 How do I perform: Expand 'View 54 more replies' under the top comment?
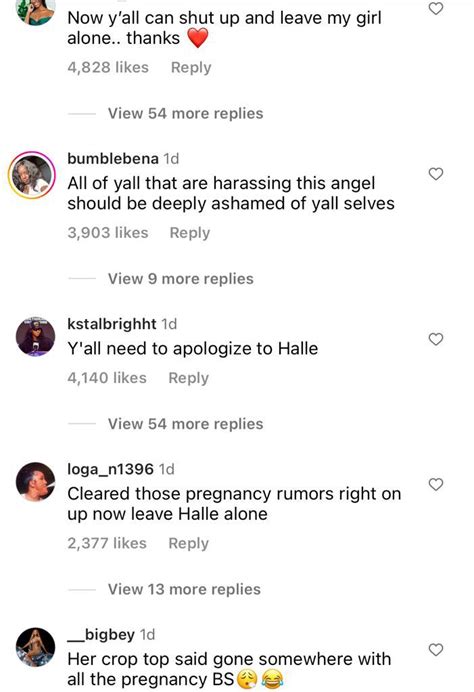tap(185, 113)
